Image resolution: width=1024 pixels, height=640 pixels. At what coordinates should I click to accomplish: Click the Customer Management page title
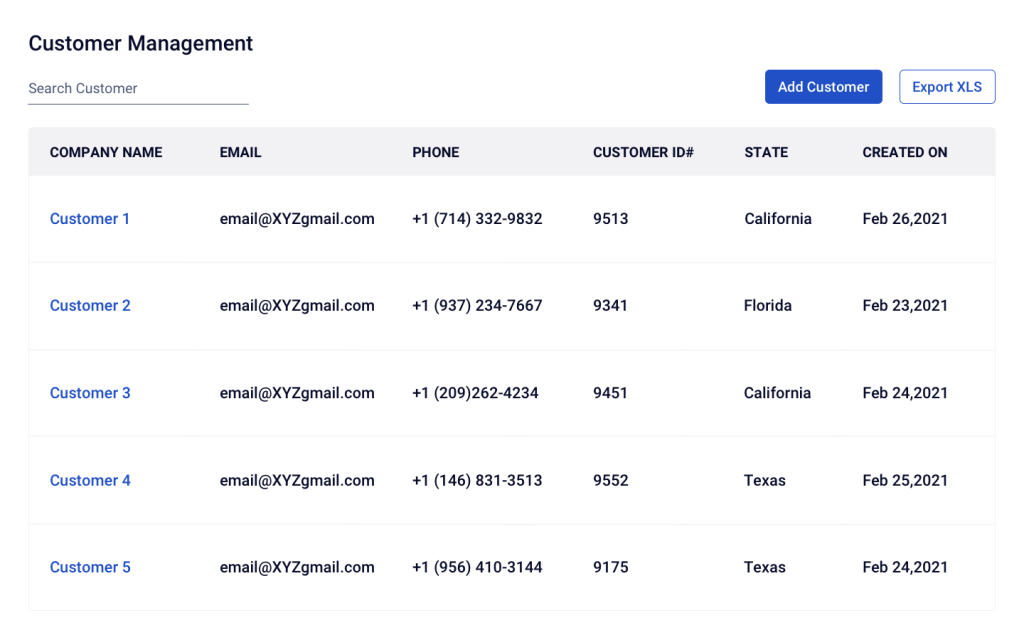141,43
